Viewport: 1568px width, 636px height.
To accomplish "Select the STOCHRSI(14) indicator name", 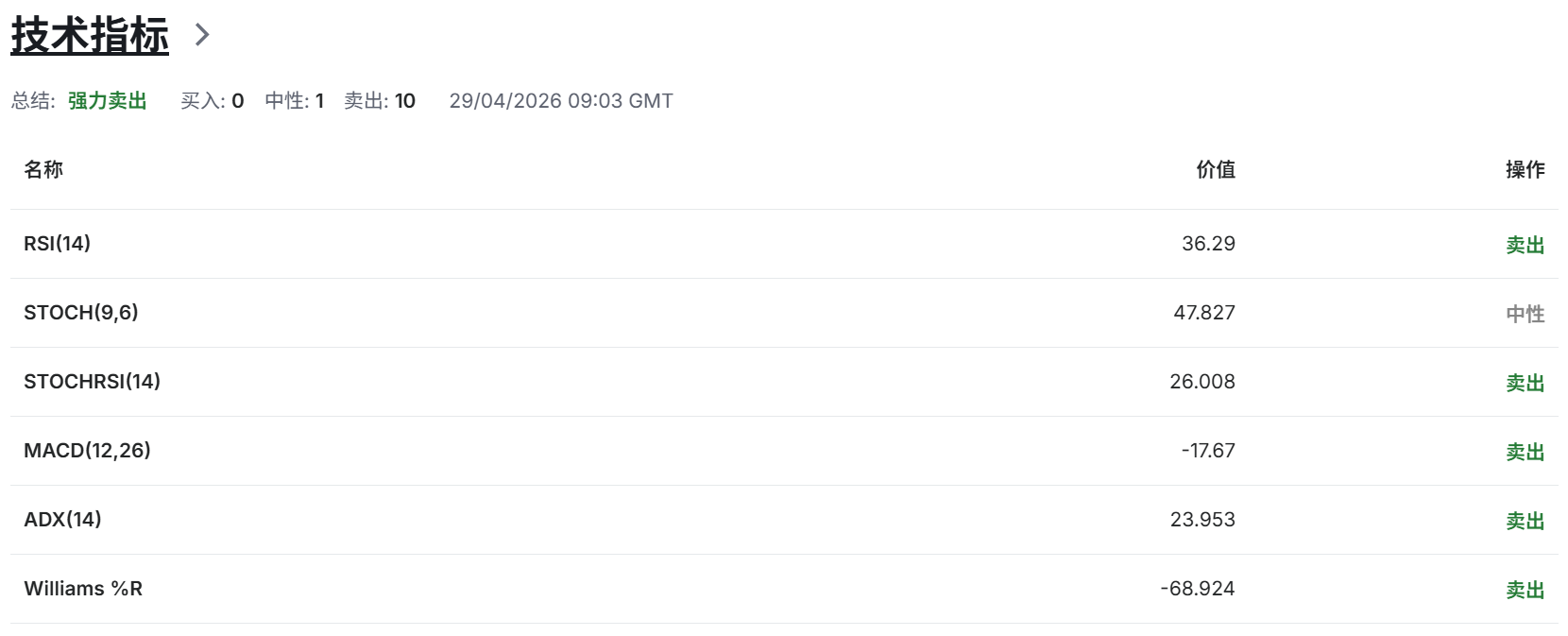I will (93, 382).
